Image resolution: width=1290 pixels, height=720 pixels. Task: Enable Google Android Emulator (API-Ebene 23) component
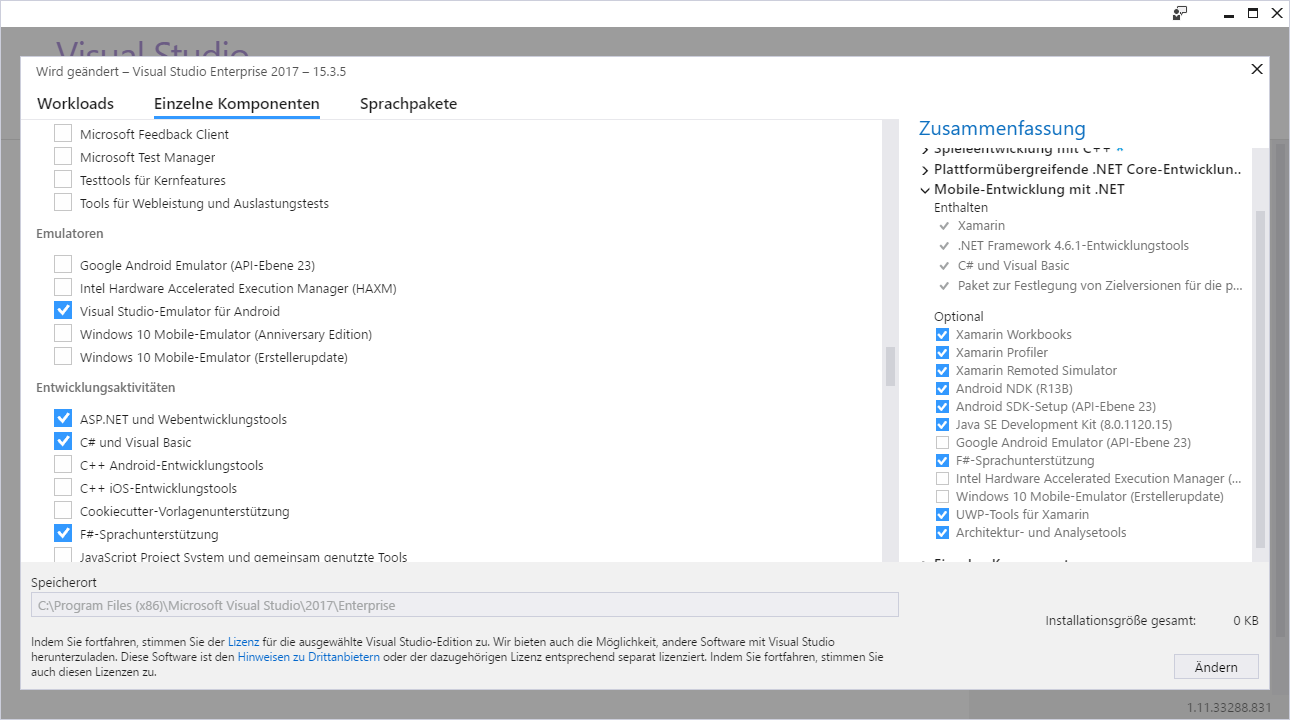(x=63, y=265)
